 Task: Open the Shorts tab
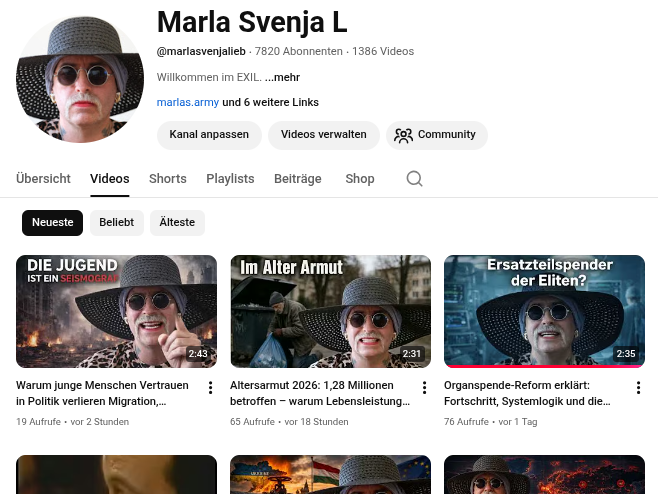[168, 179]
